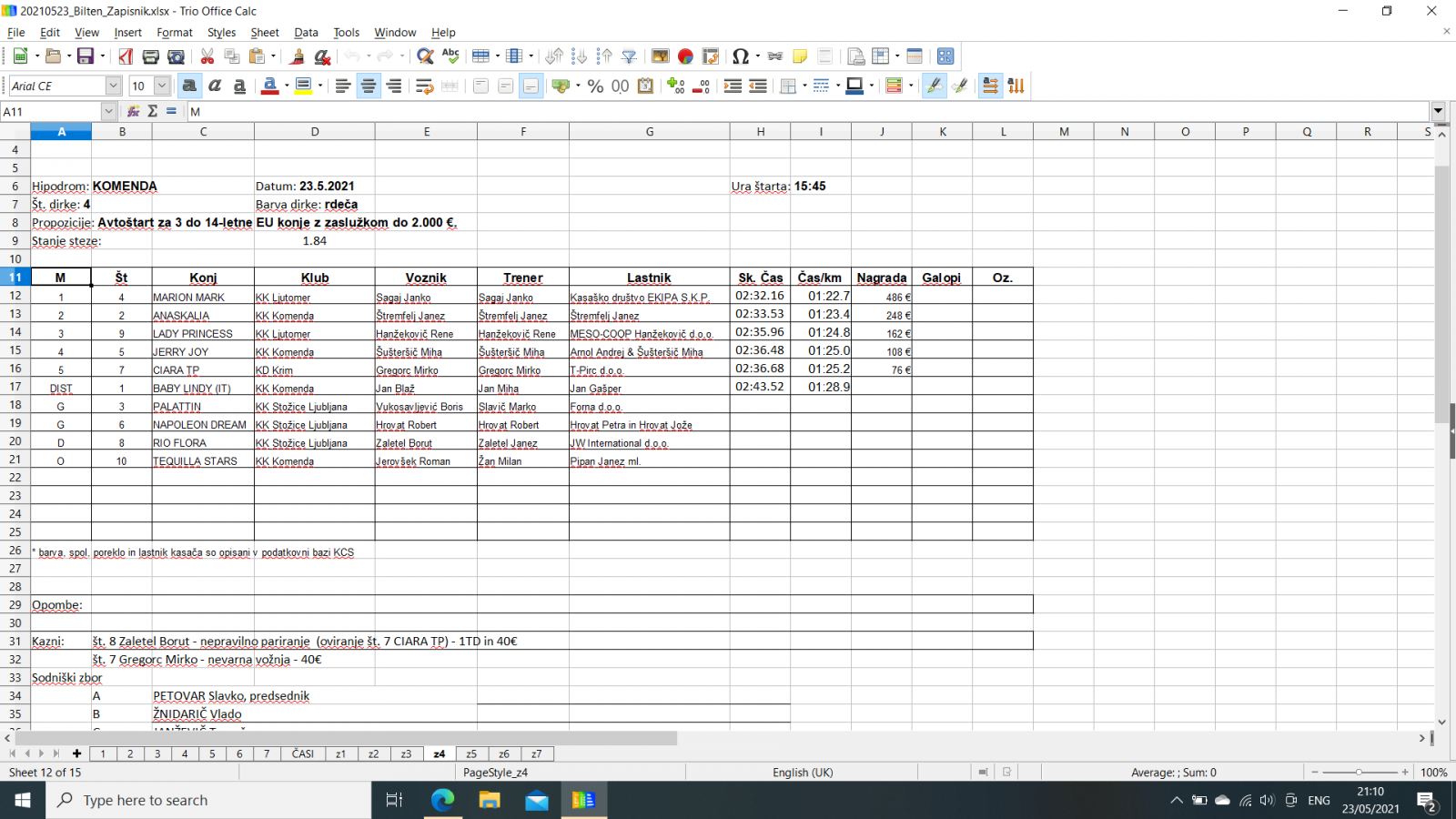The height and width of the screenshot is (819, 1456).
Task: Run the spelling check (Abc icon)
Action: [x=450, y=56]
